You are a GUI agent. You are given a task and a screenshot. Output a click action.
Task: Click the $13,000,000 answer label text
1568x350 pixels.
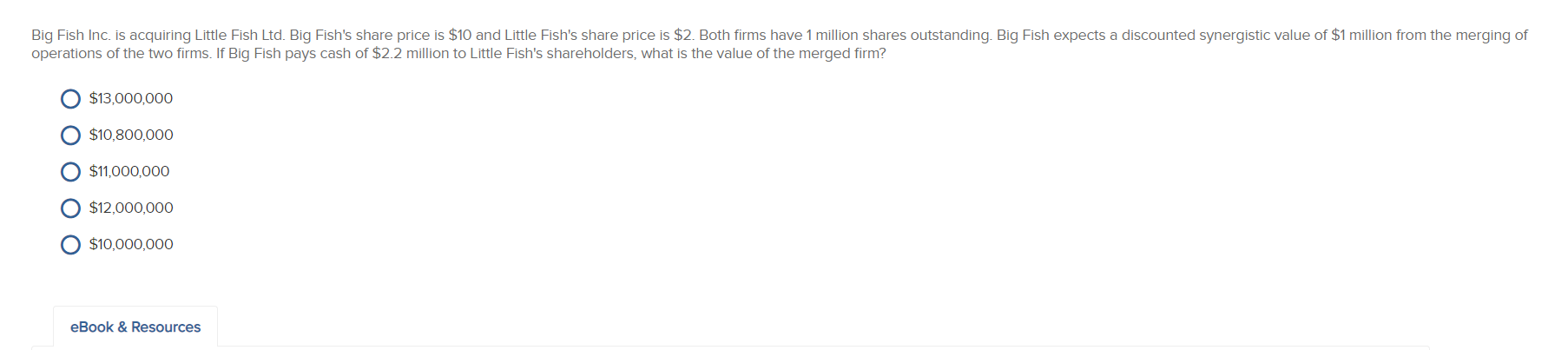[x=131, y=99]
